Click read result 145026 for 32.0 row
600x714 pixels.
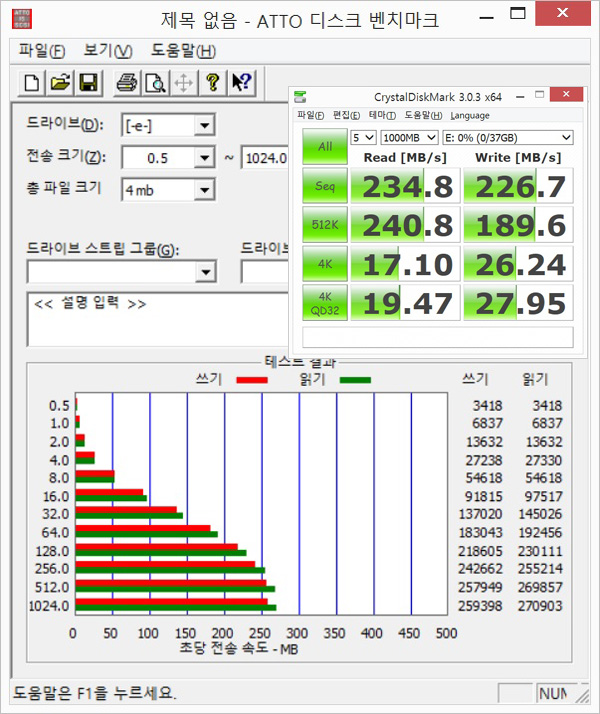coord(540,514)
